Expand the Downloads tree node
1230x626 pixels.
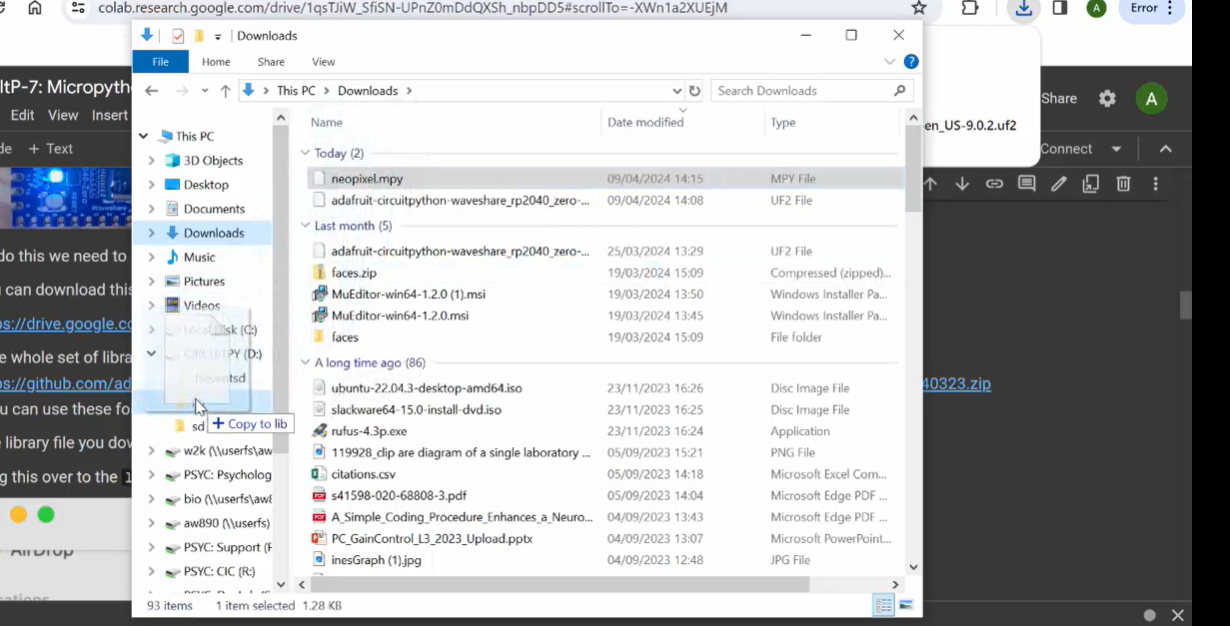(151, 233)
